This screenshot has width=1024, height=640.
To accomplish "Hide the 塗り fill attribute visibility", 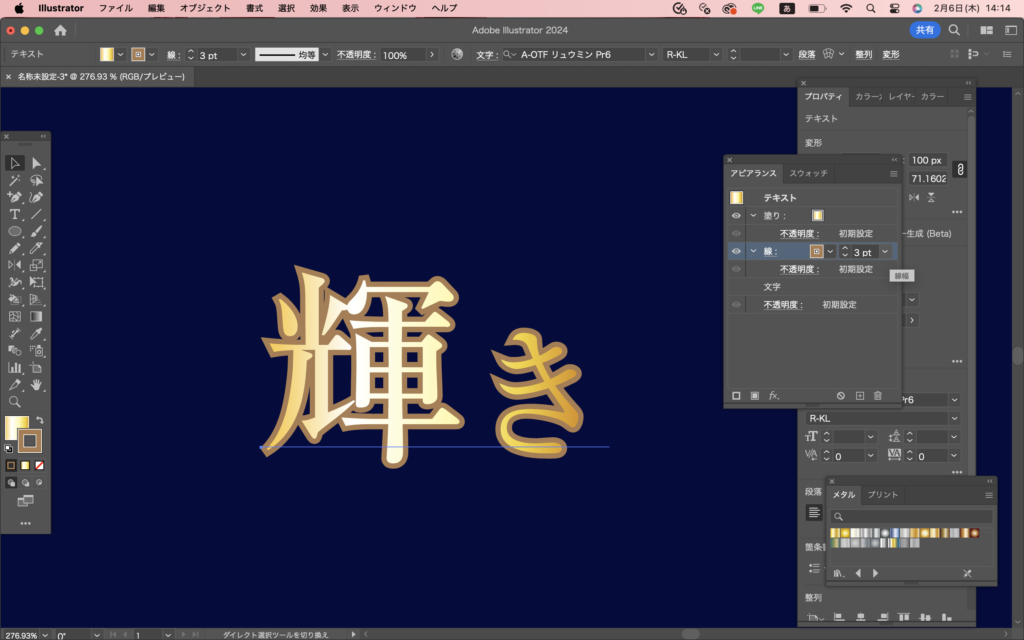I will [737, 215].
